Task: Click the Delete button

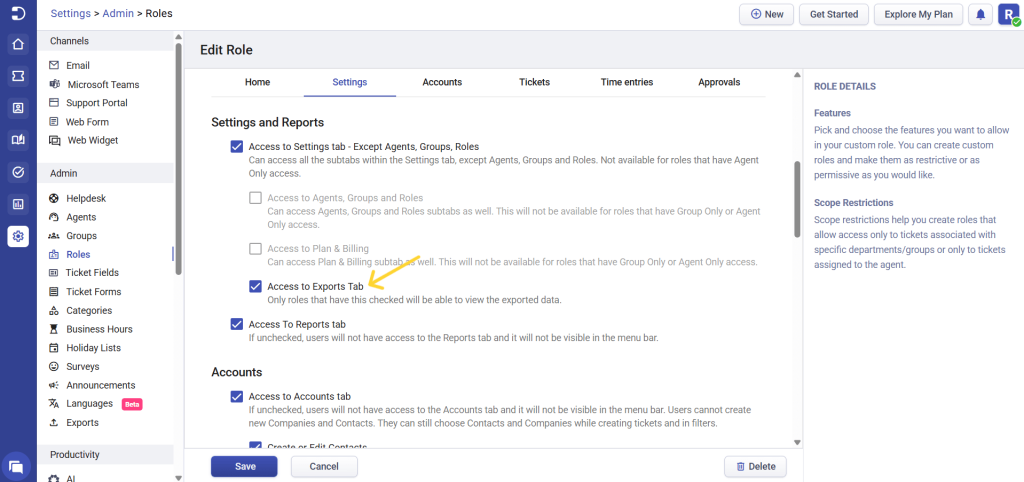Action: coord(755,466)
